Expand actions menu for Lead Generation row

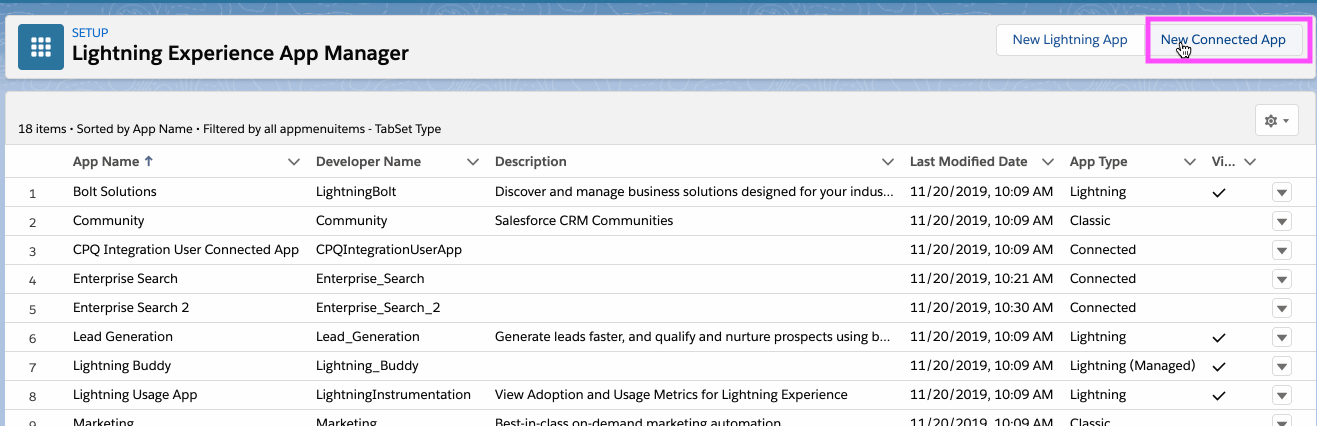(1281, 338)
